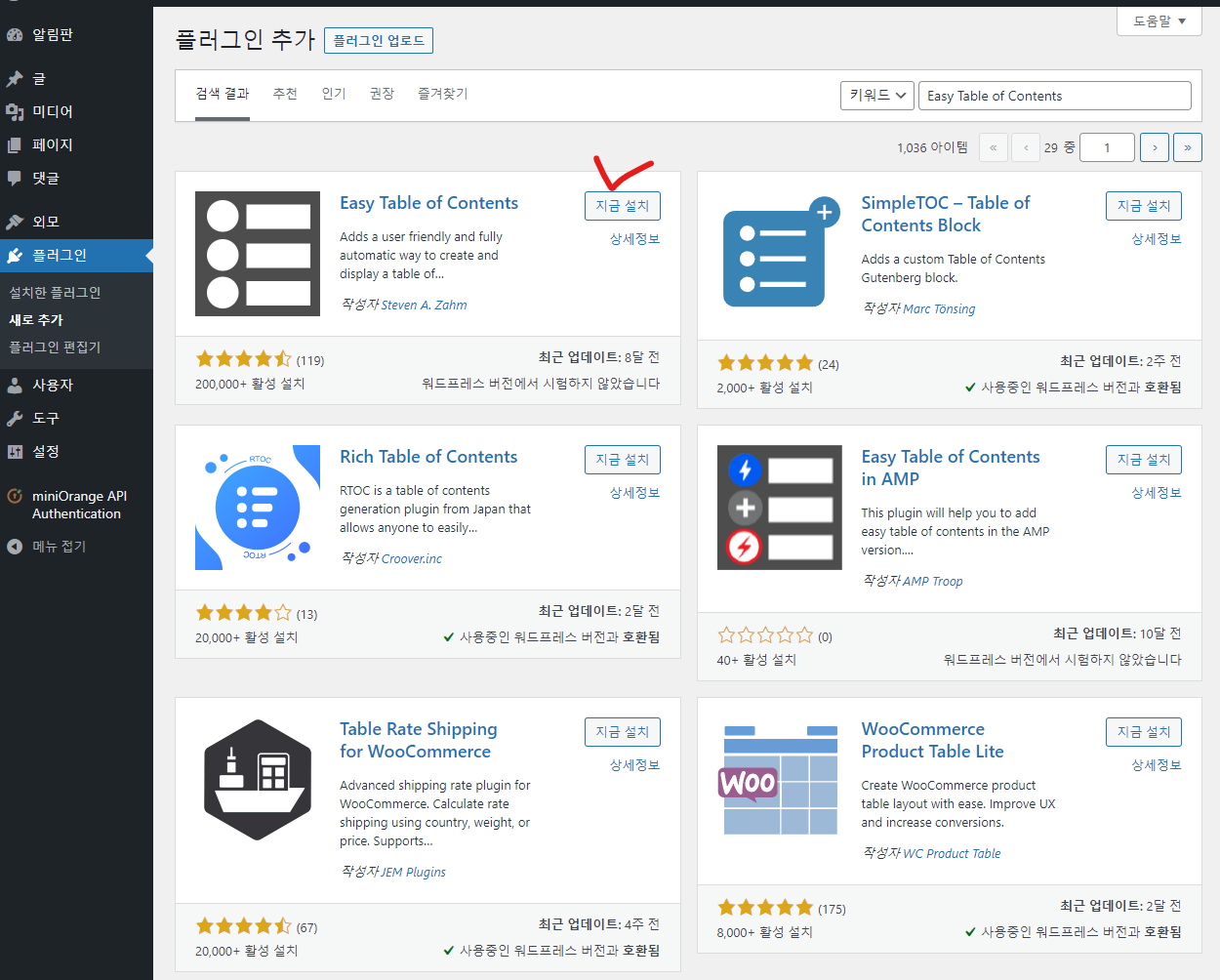The height and width of the screenshot is (980, 1220).
Task: Click Rich Table of Contents plugin icon
Action: (x=258, y=508)
